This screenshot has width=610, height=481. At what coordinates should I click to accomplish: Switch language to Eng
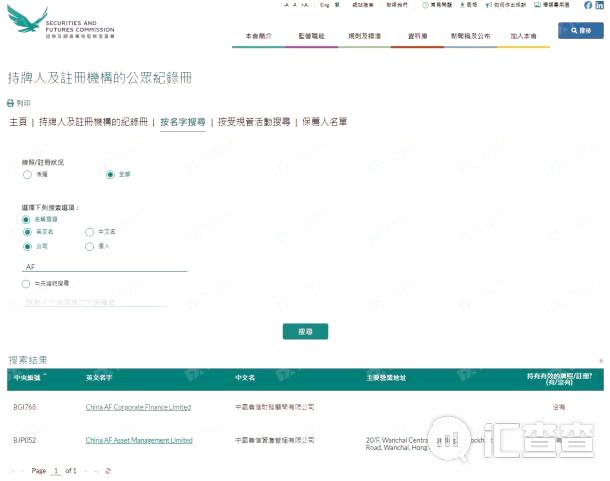[324, 5]
